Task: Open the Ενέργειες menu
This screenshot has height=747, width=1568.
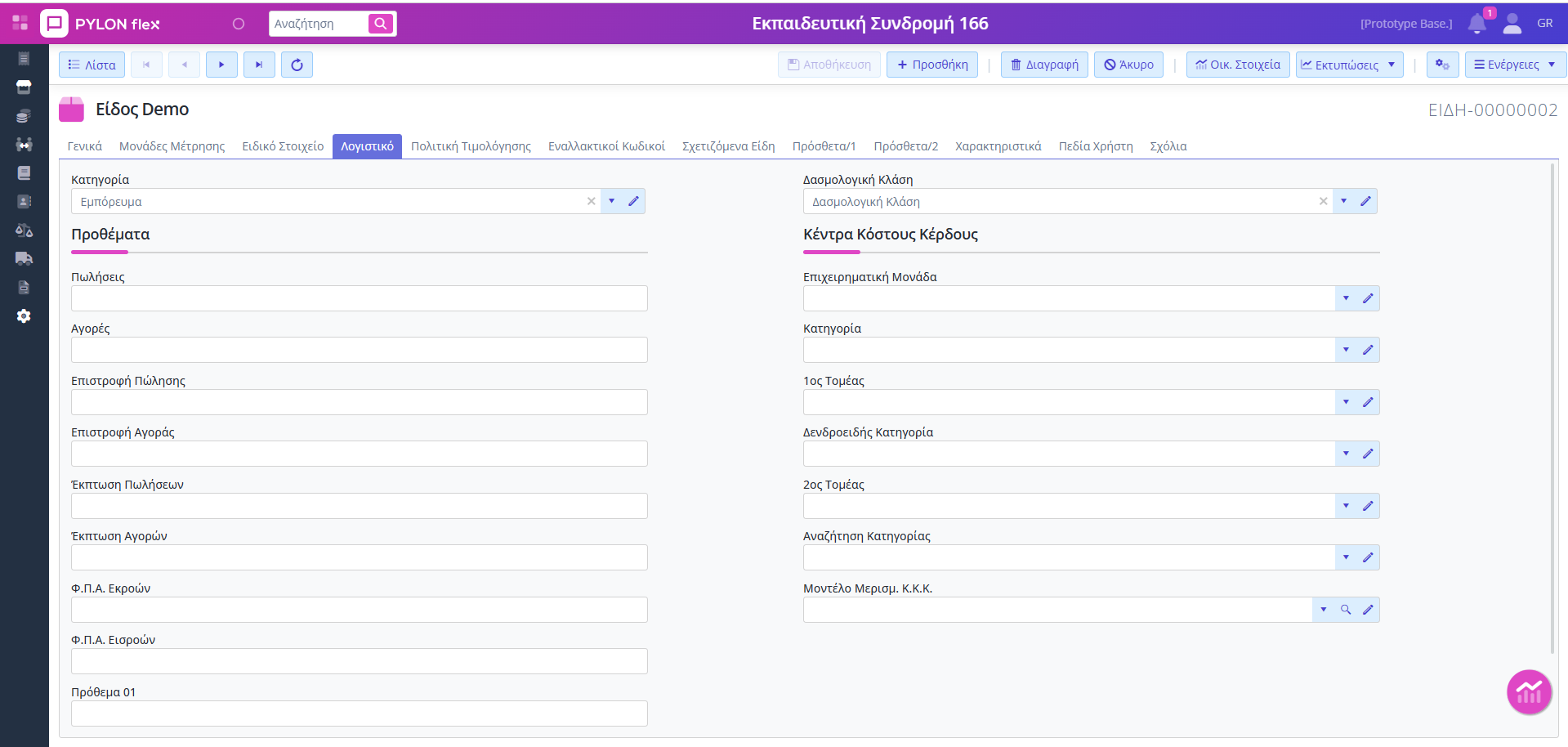Action: click(x=1514, y=65)
